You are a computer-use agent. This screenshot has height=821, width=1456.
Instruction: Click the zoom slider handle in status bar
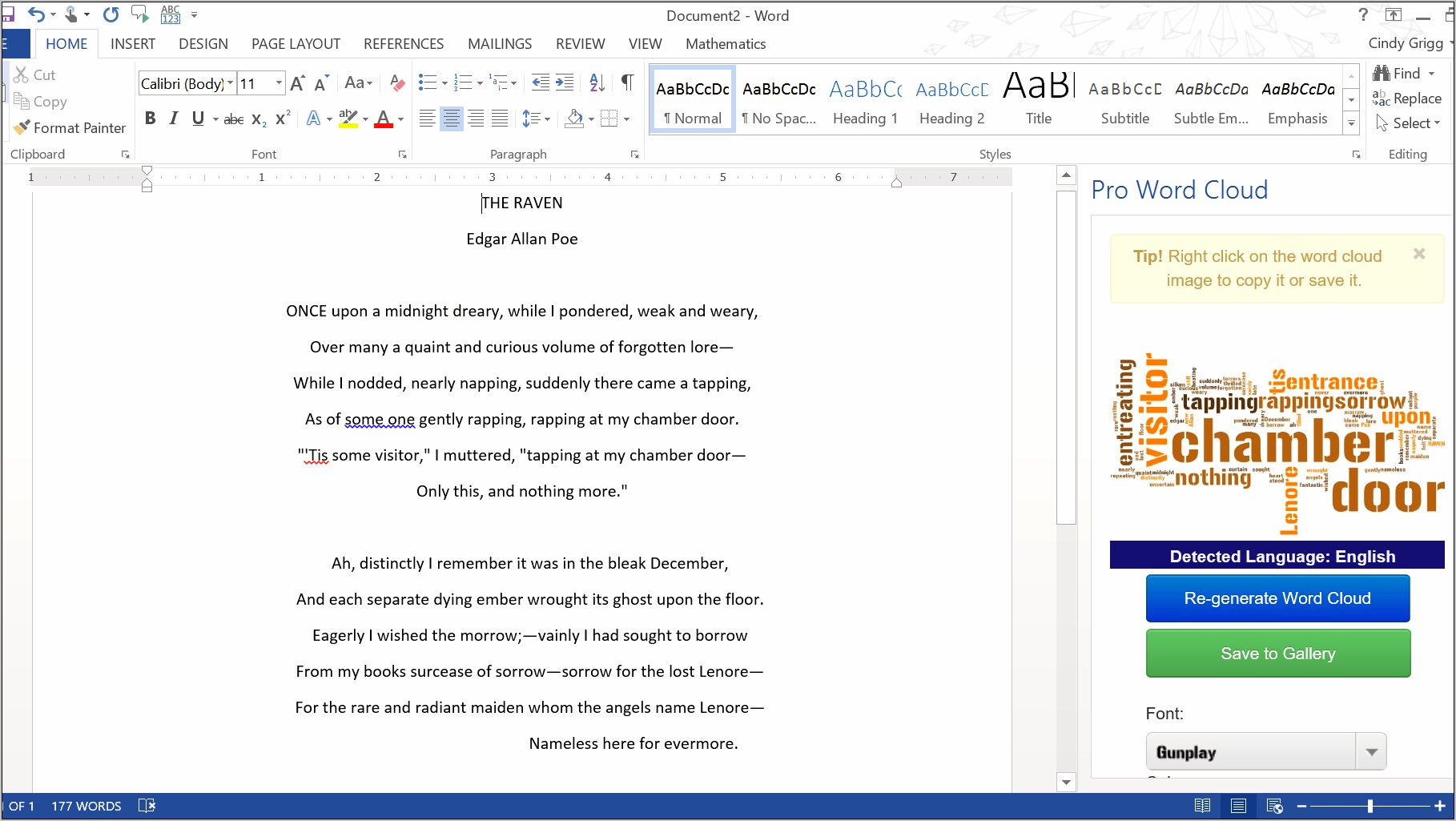1370,806
